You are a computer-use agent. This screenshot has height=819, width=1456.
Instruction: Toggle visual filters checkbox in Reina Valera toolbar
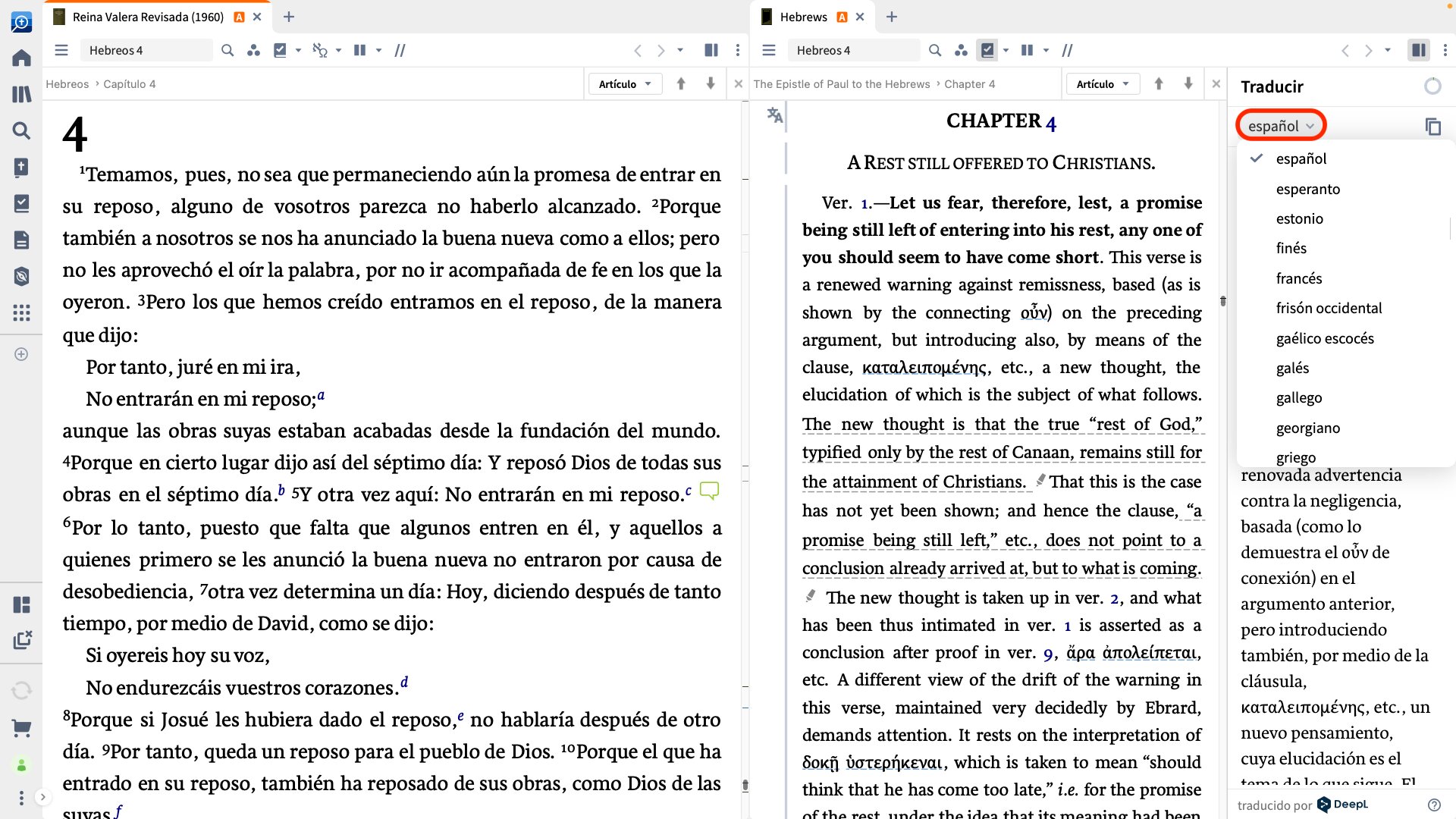[x=280, y=50]
